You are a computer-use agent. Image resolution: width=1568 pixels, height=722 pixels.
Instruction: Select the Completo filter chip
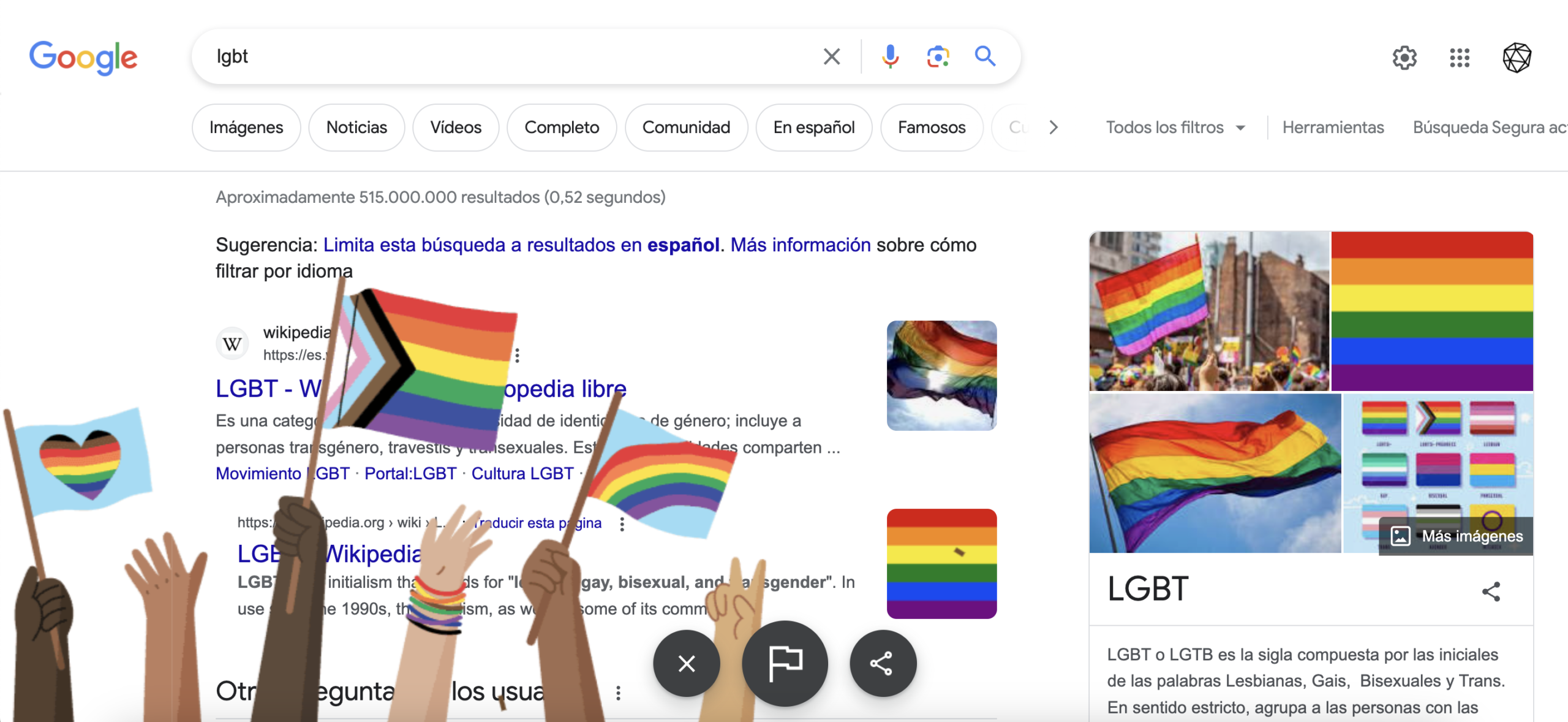coord(562,127)
